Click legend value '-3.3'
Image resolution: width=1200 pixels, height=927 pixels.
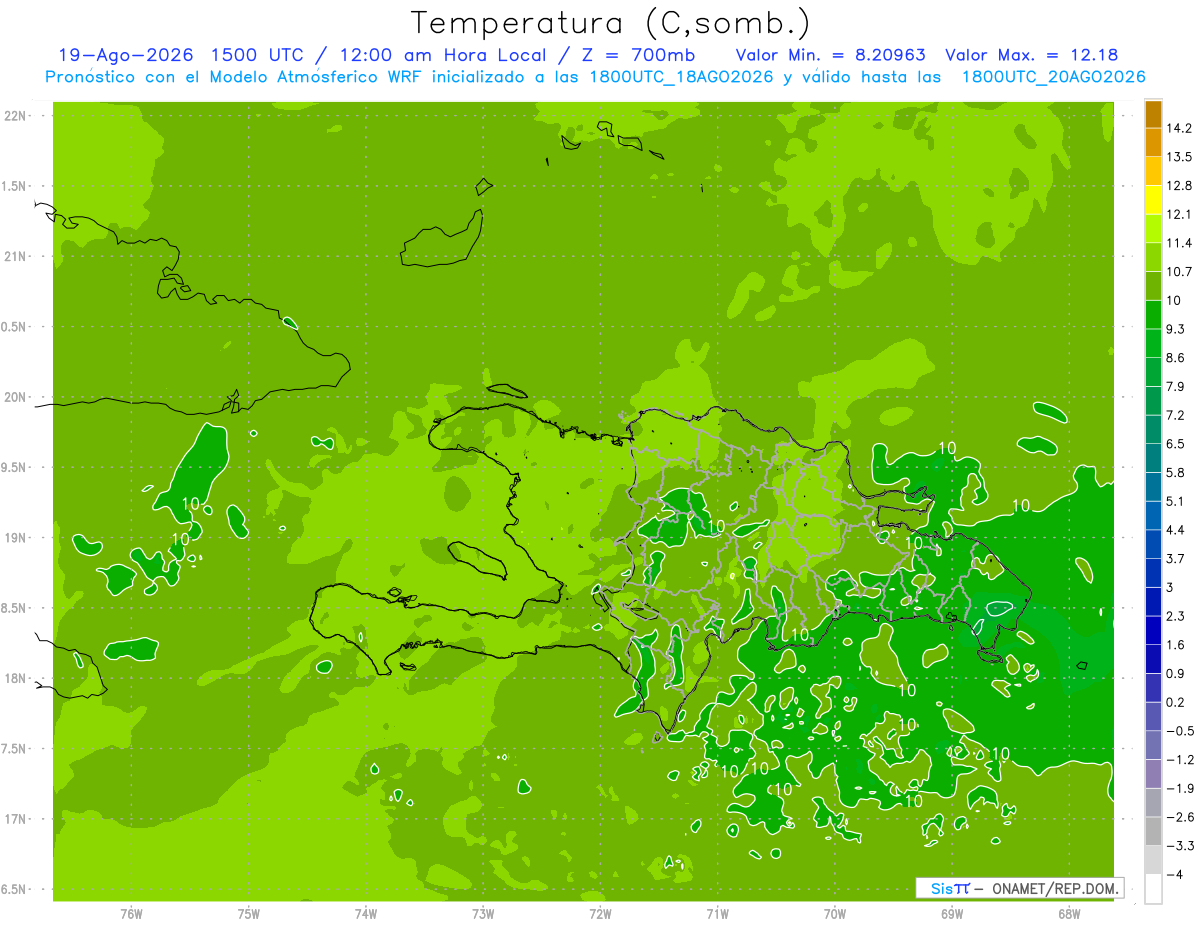[1179, 846]
